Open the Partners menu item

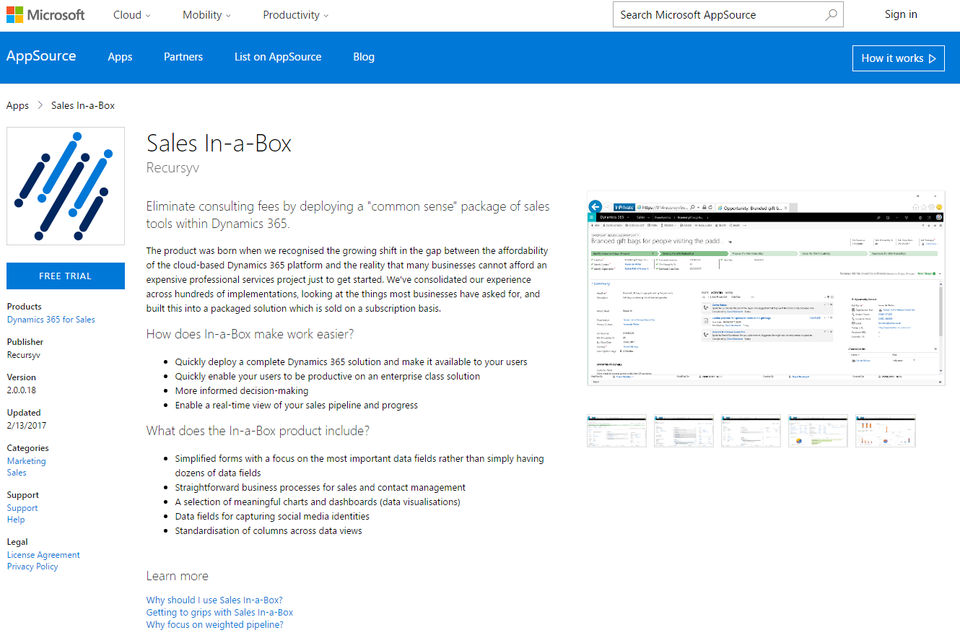click(183, 57)
